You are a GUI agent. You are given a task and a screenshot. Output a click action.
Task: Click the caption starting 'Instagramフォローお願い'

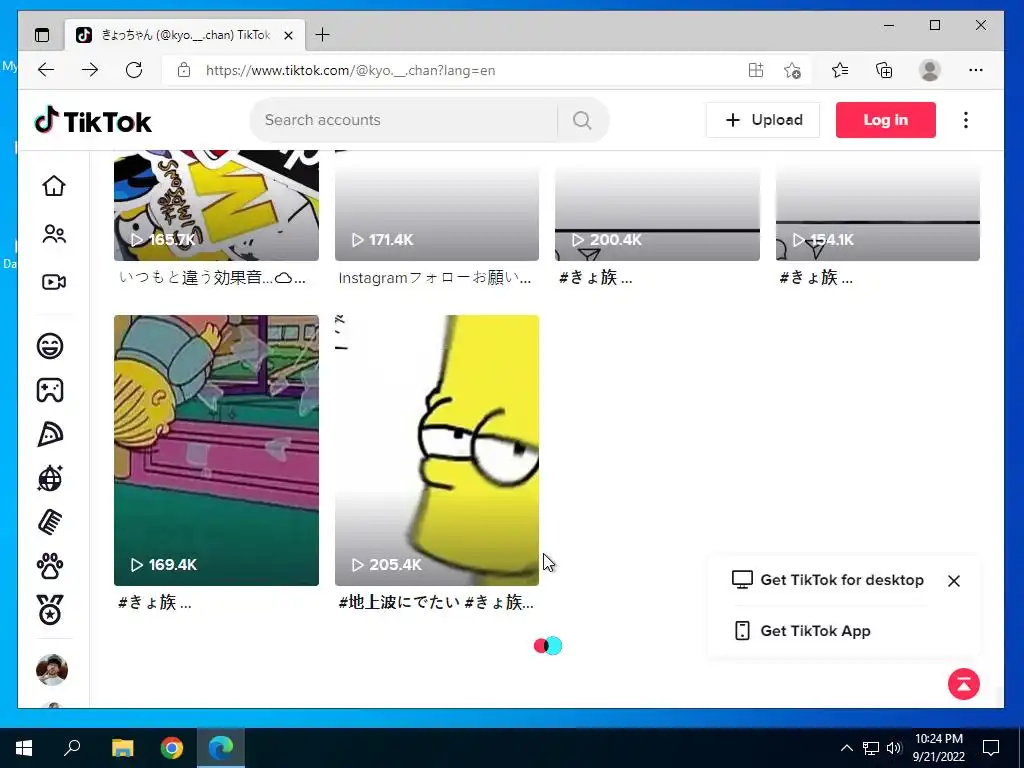(435, 278)
